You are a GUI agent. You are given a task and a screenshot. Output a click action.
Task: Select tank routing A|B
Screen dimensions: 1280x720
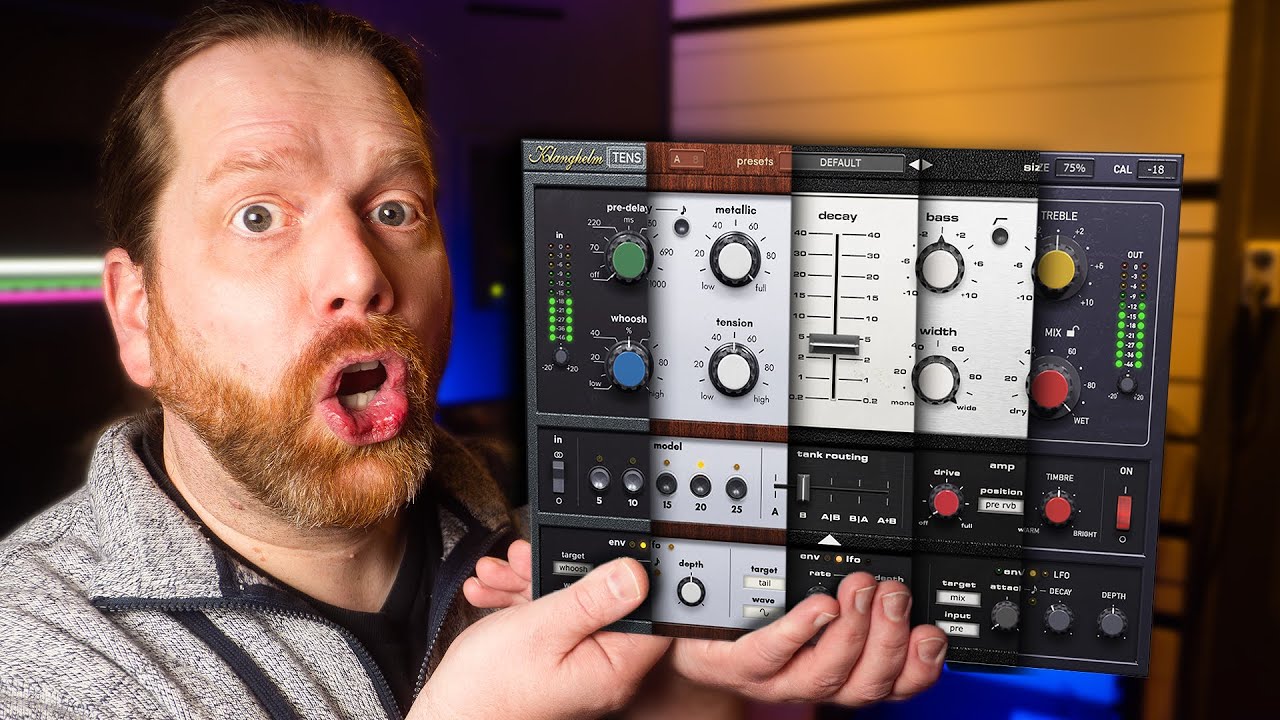(x=830, y=516)
